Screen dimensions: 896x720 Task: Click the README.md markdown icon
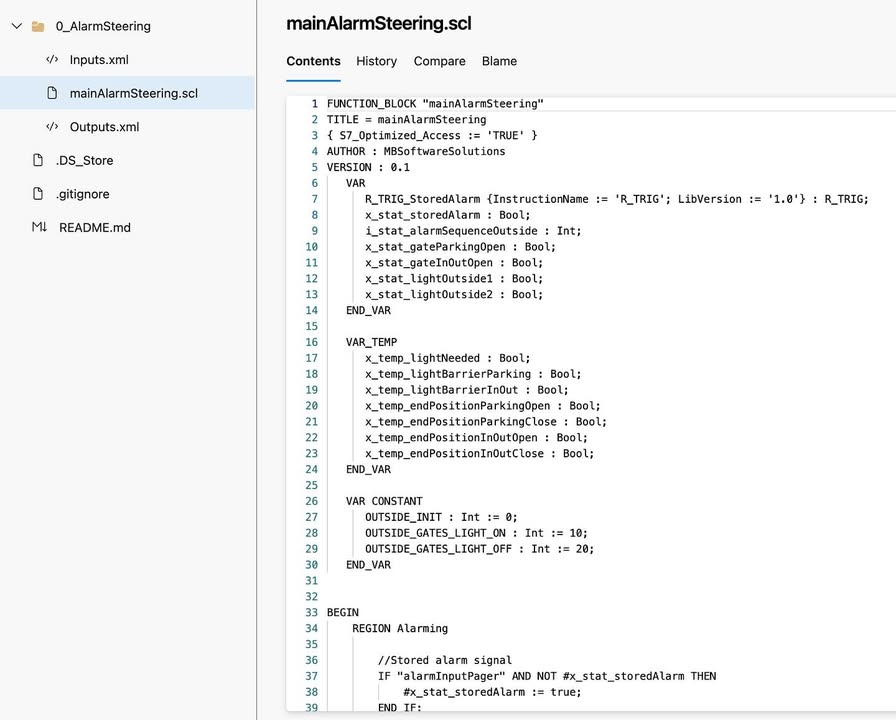tap(39, 227)
